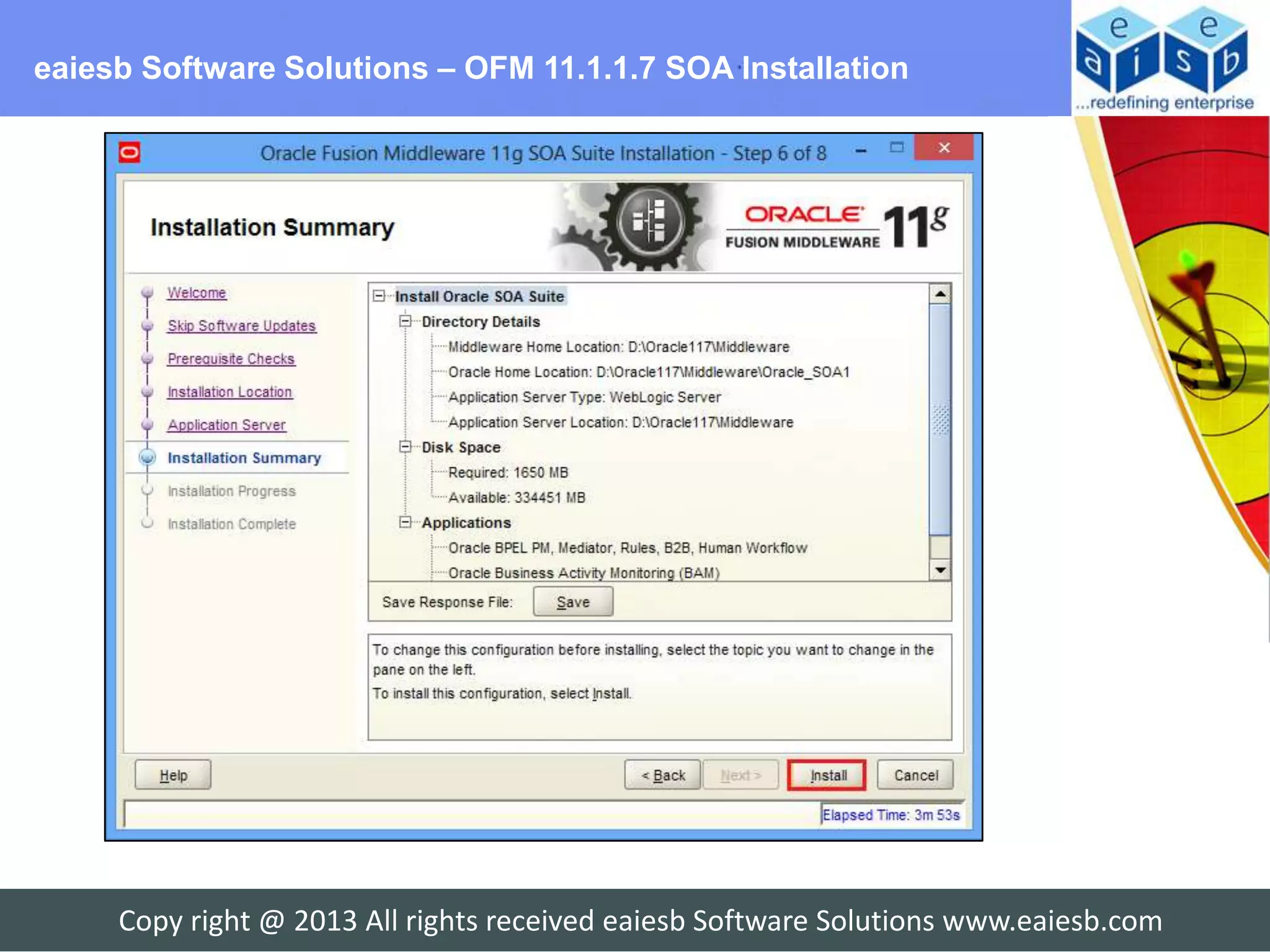Click the vertical scrollbar thumb

941,420
